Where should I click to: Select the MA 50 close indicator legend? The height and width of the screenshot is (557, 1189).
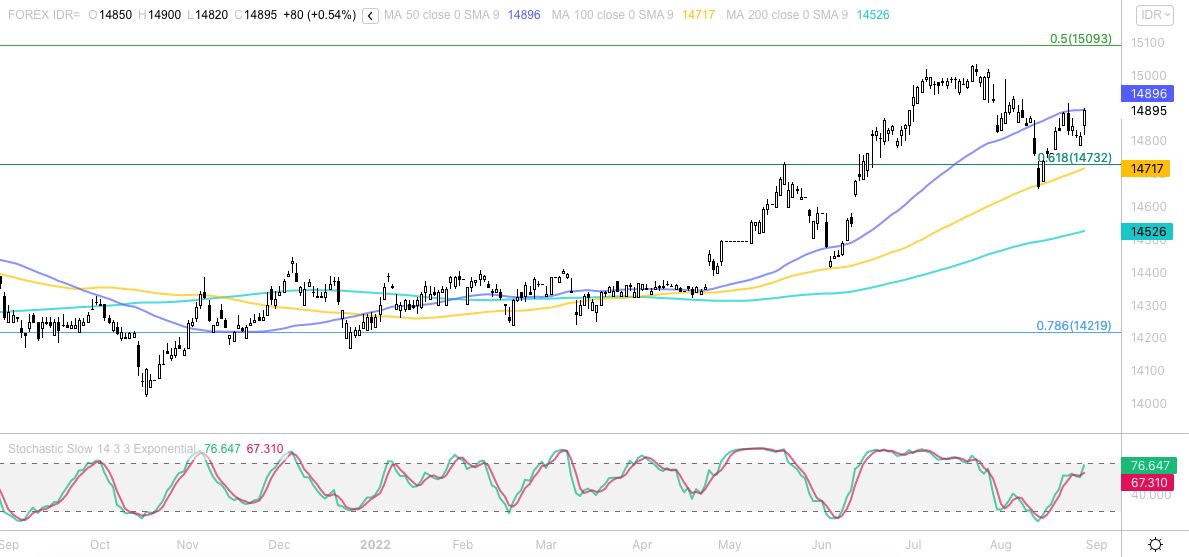pyautogui.click(x=441, y=14)
